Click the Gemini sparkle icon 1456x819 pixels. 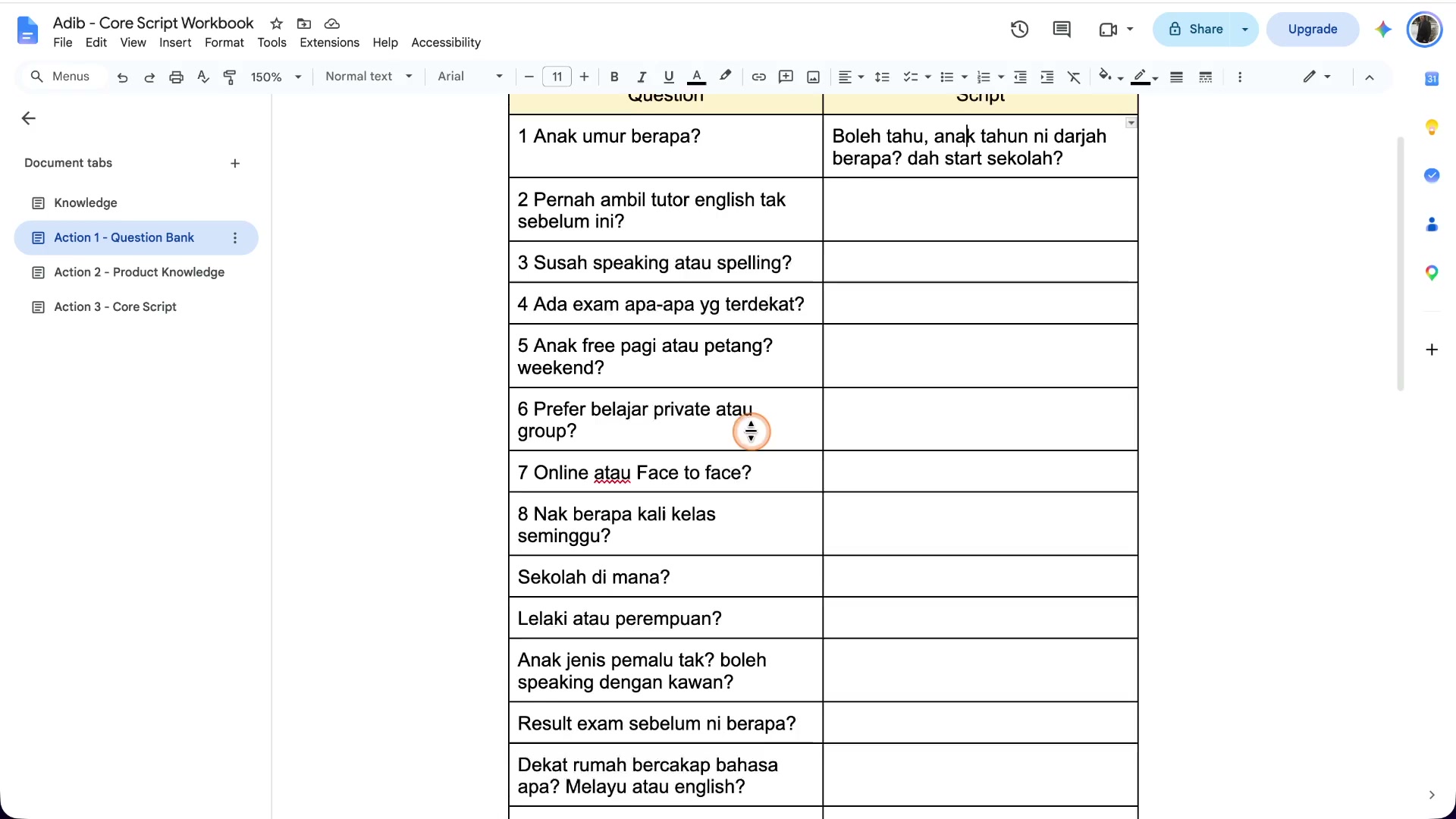1383,30
